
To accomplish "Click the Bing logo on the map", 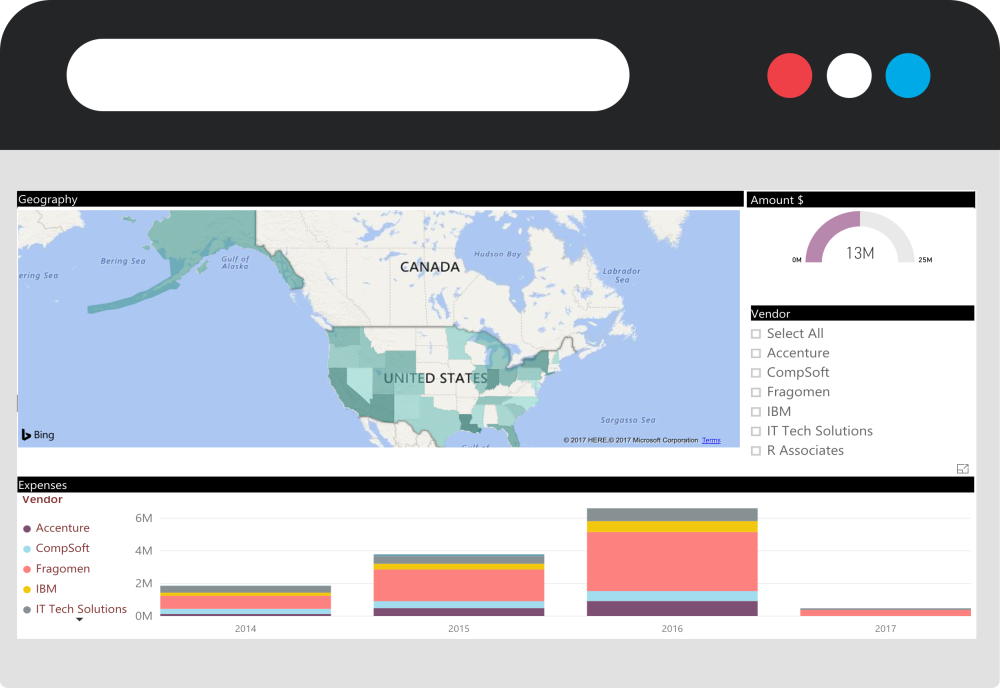I will pyautogui.click(x=38, y=435).
